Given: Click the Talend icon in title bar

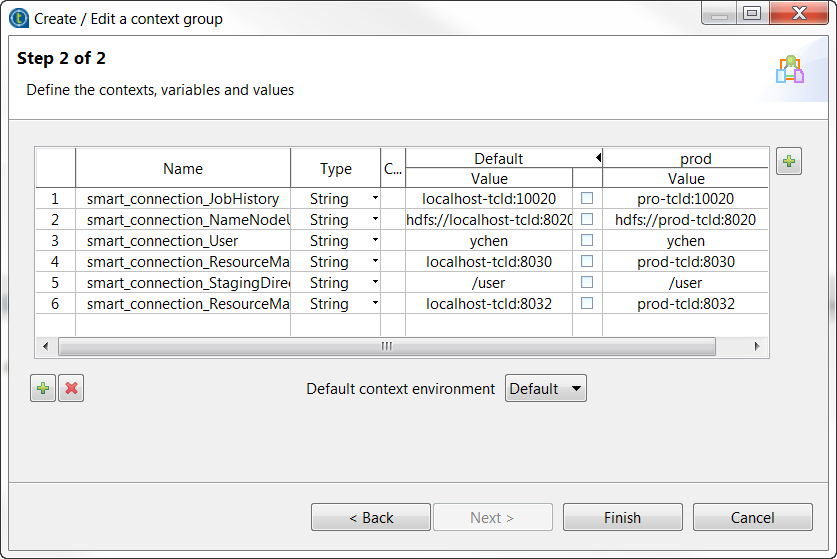Looking at the screenshot, I should [x=20, y=18].
